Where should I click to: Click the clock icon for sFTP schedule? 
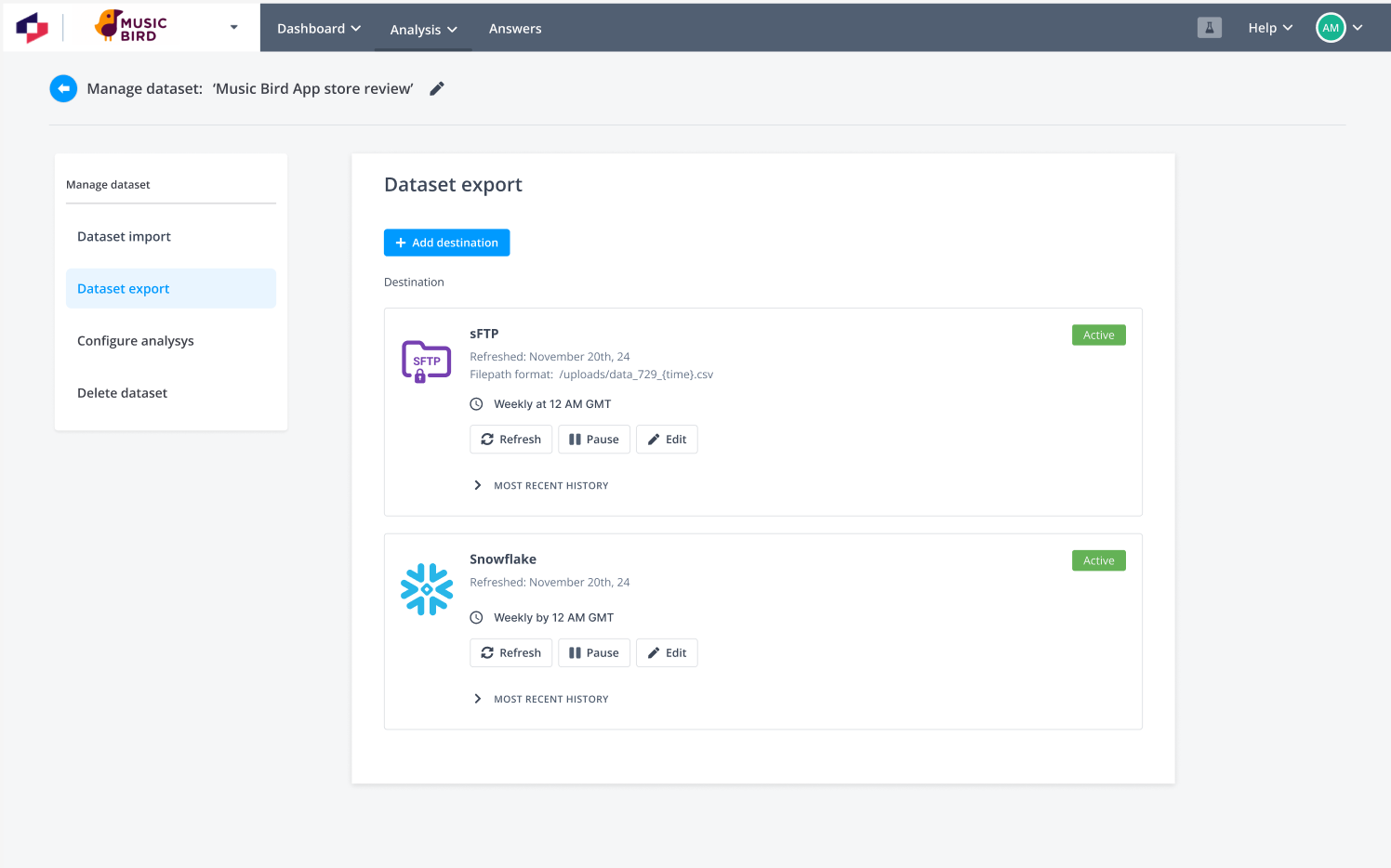[476, 404]
